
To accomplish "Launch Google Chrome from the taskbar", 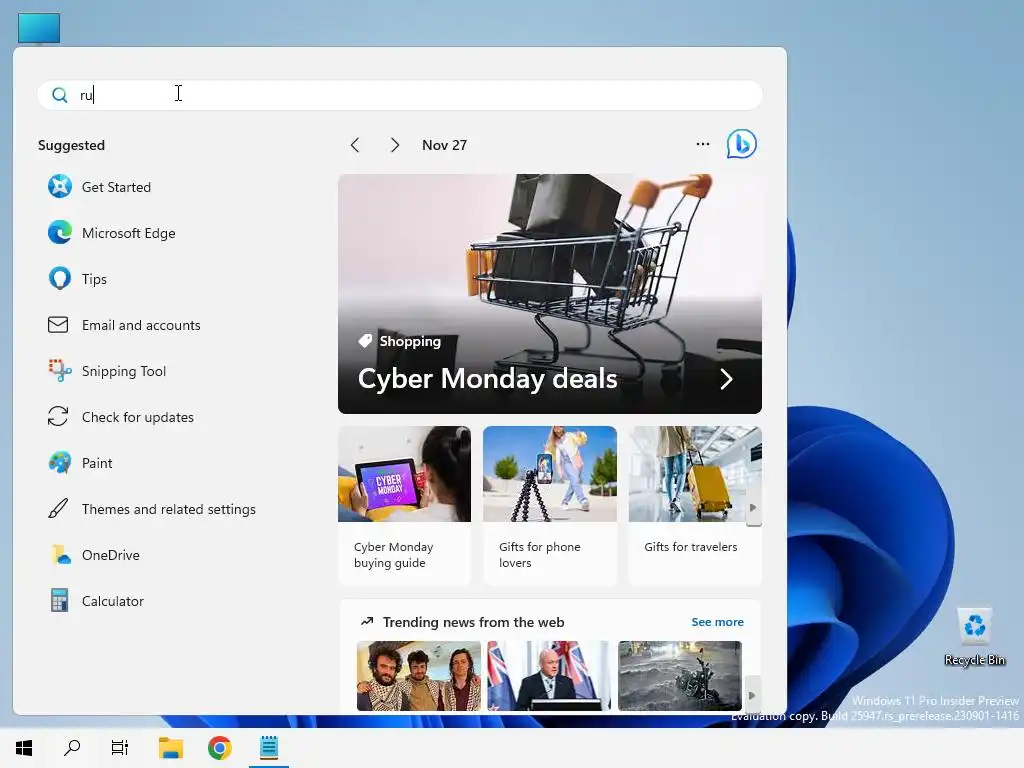I will 219,748.
